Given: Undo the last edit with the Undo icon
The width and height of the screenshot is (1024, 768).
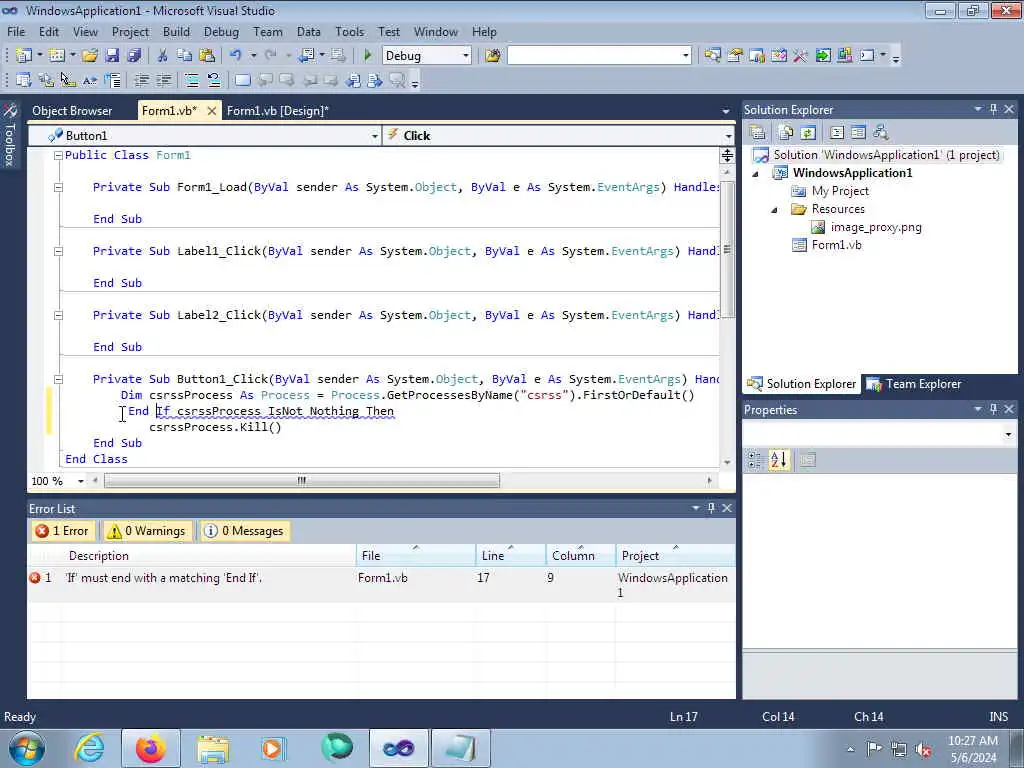Looking at the screenshot, I should (x=236, y=56).
